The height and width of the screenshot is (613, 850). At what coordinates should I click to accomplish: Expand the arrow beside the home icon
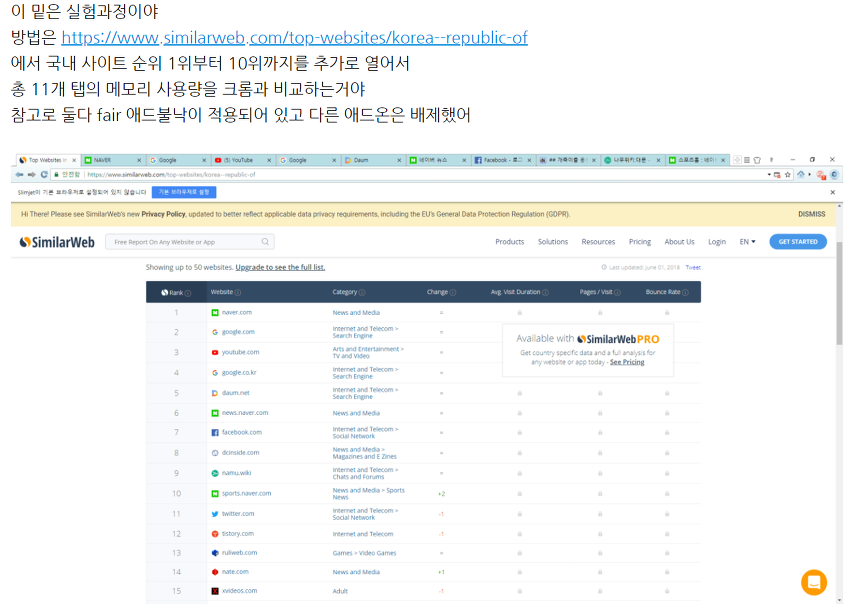coord(809,175)
